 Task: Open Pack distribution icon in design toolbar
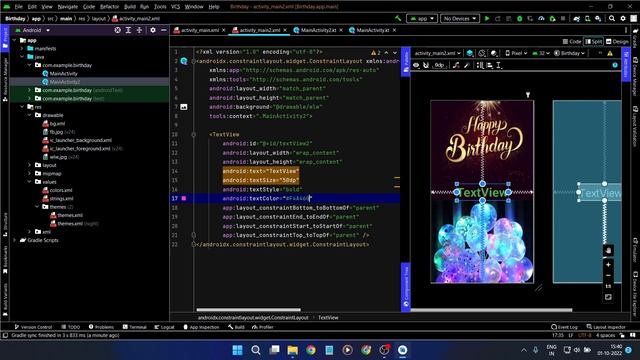tap(480, 65)
